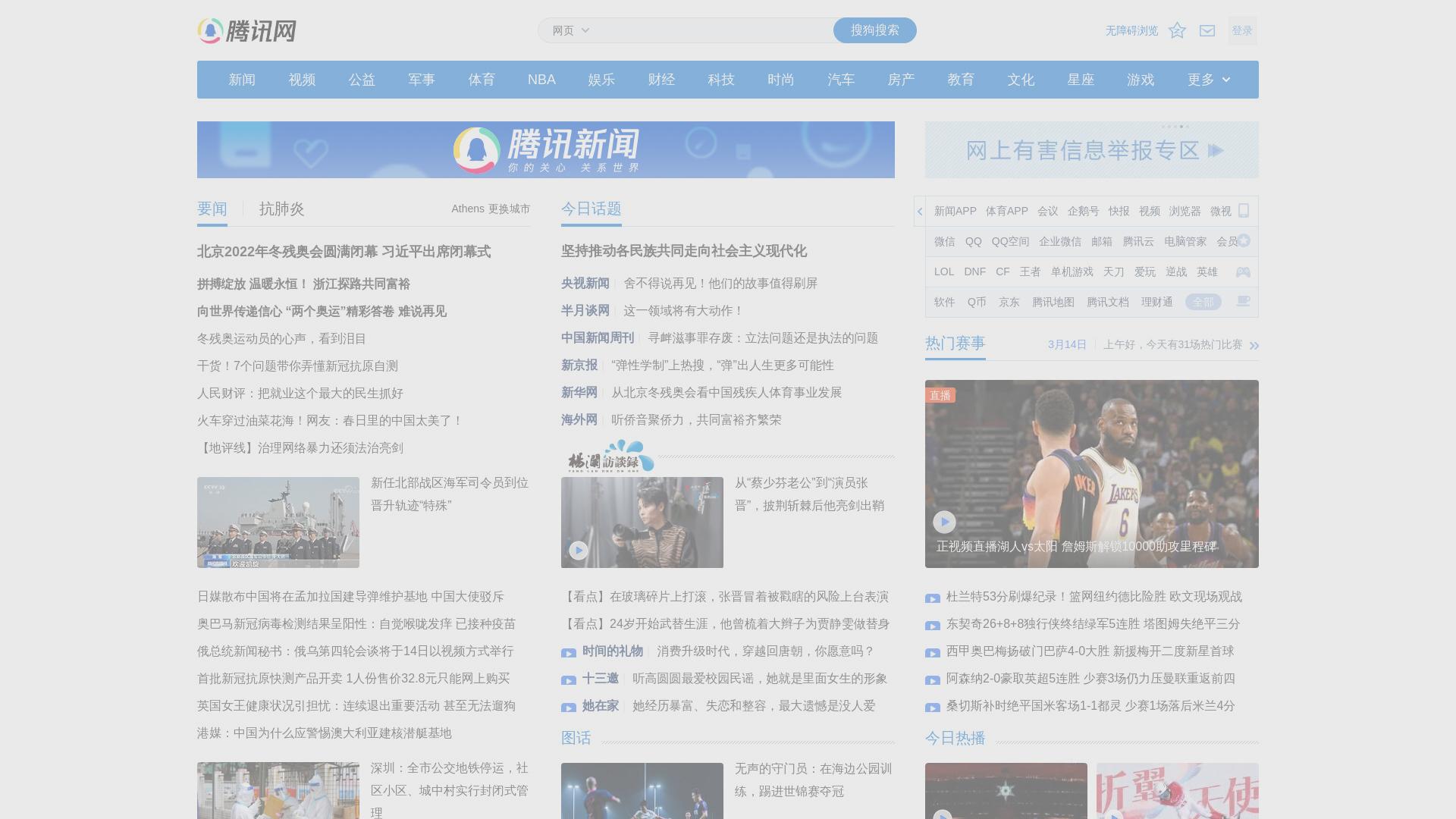Viewport: 1456px width, 819px height.
Task: Click the 搜狗搜索 search button
Action: point(875,30)
